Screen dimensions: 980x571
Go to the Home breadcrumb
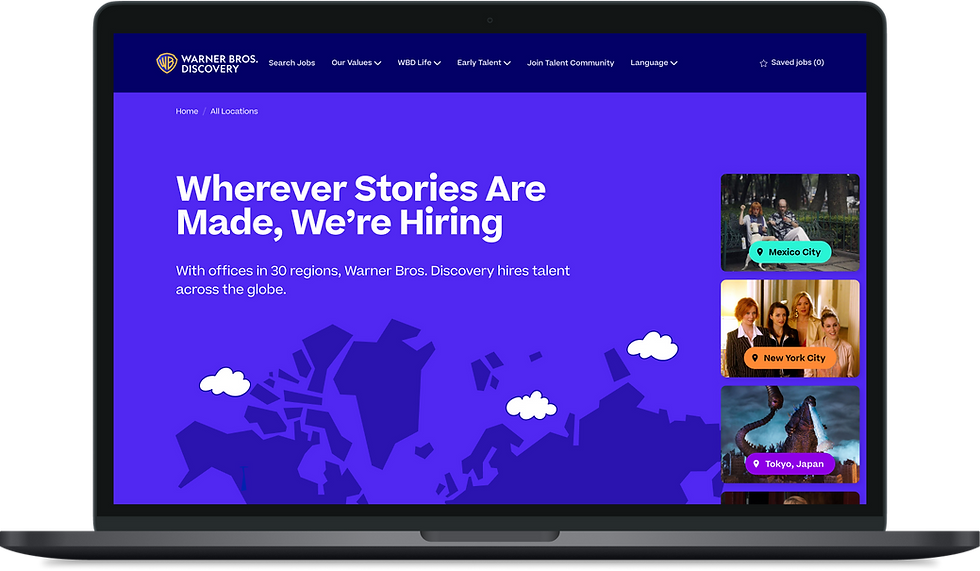[187, 111]
